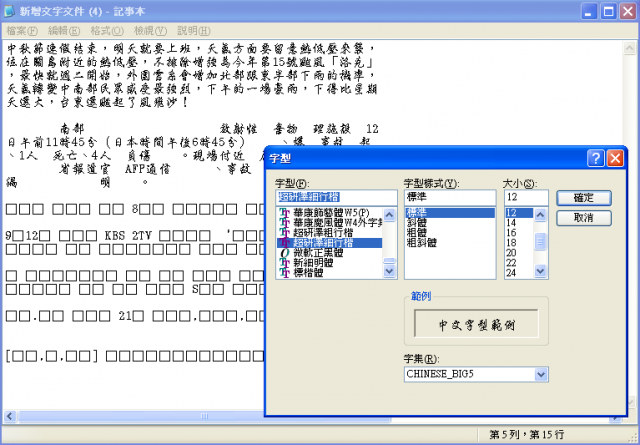Maximize the Notepad window
The image size is (640, 445).
point(608,11)
